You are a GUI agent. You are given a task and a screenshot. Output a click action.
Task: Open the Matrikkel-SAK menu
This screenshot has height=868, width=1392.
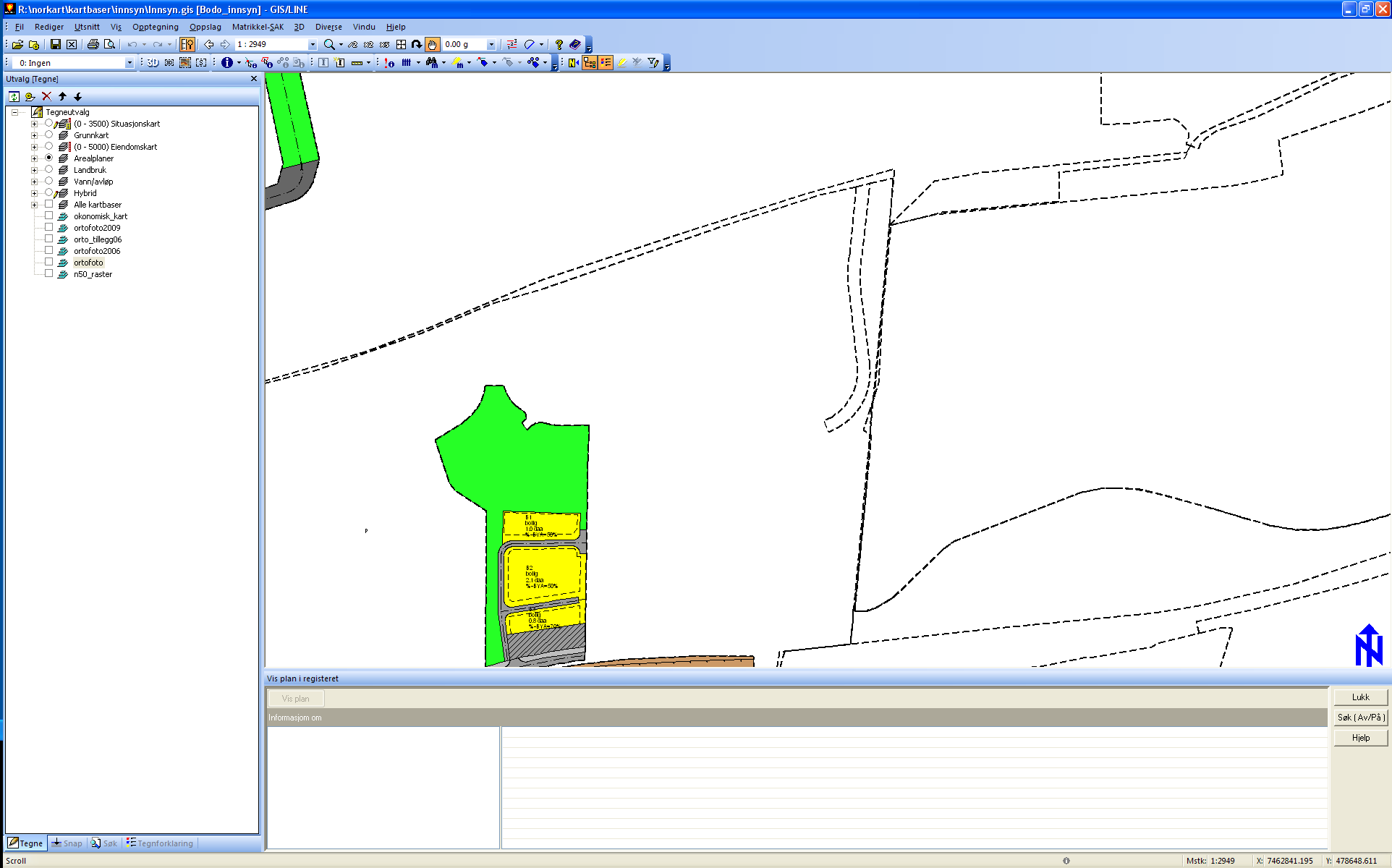click(x=258, y=27)
